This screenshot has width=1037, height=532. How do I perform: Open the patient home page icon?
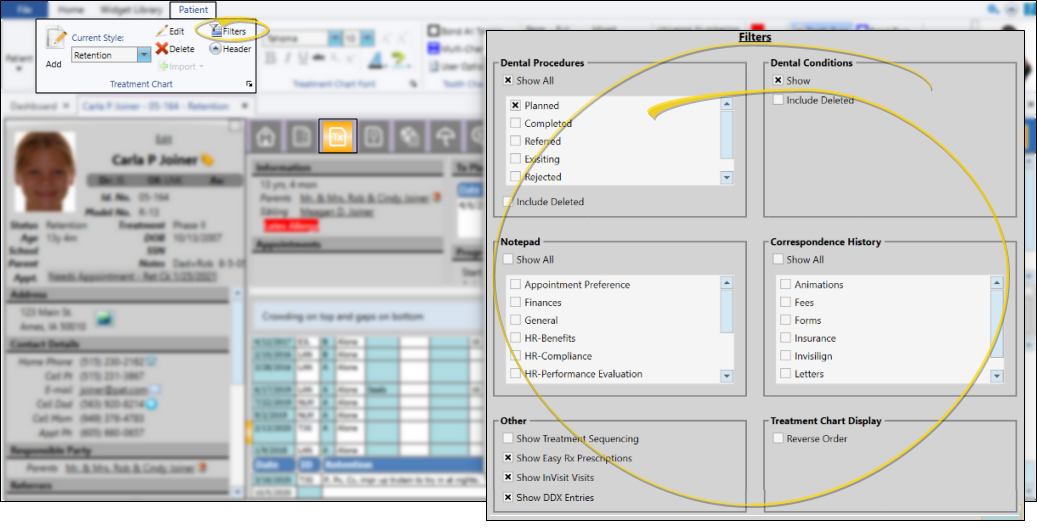click(x=265, y=136)
